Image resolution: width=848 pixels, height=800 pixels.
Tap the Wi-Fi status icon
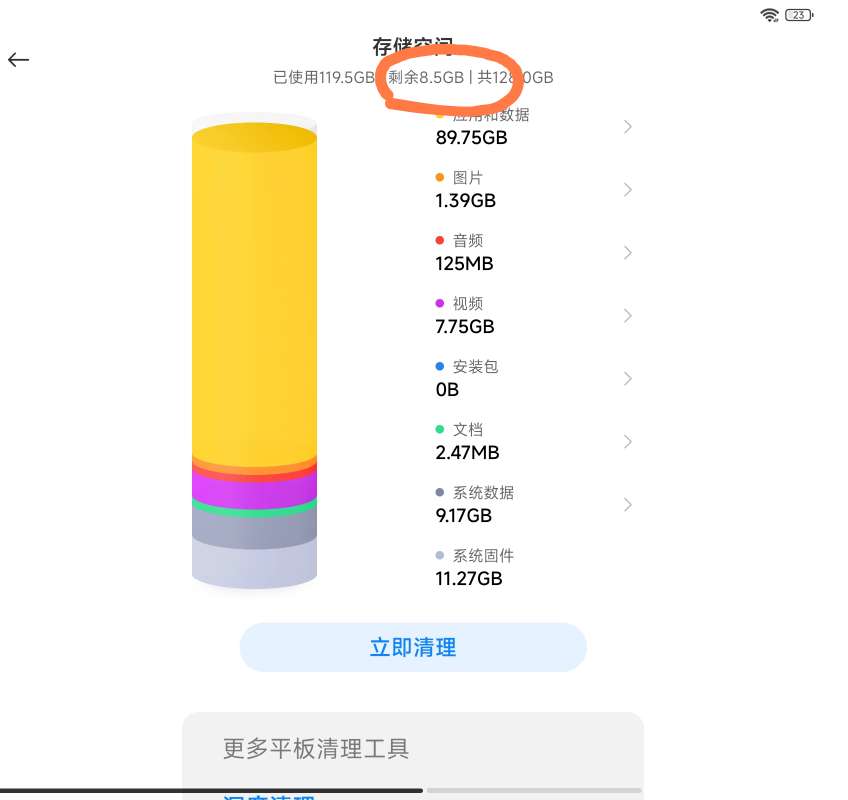click(x=769, y=15)
